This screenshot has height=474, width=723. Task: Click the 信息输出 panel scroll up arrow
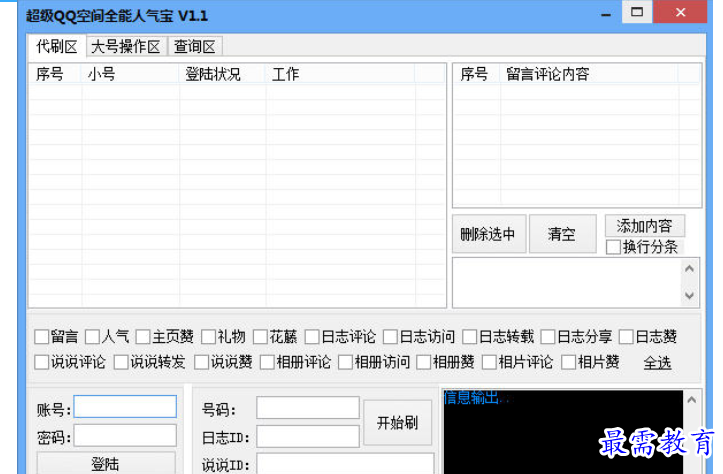pyautogui.click(x=692, y=400)
